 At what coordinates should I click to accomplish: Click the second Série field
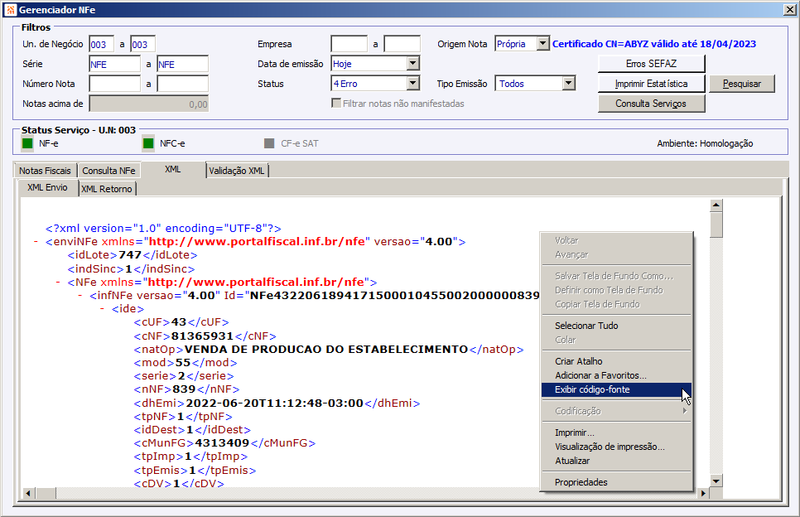(x=183, y=64)
